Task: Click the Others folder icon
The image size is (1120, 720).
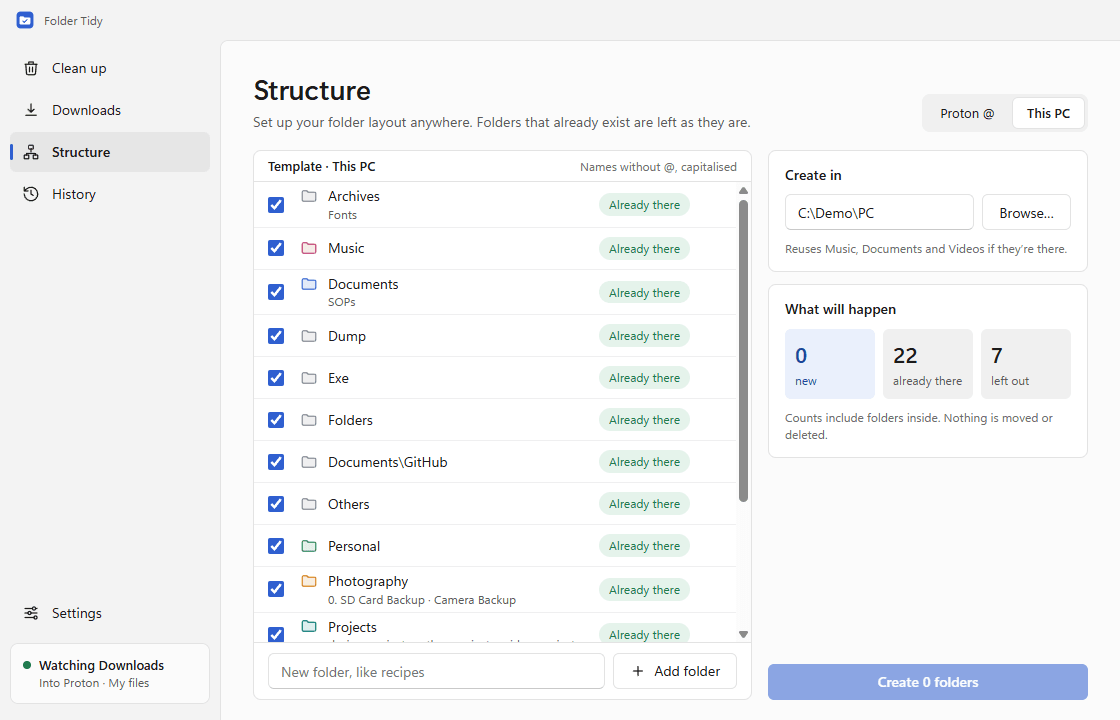Action: click(x=309, y=504)
